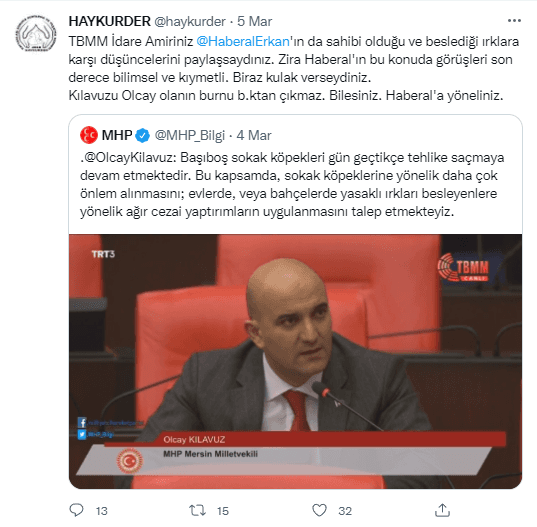The image size is (537, 527).
Task: Click the 4 Mar date of quoted tweet
Action: point(254,136)
